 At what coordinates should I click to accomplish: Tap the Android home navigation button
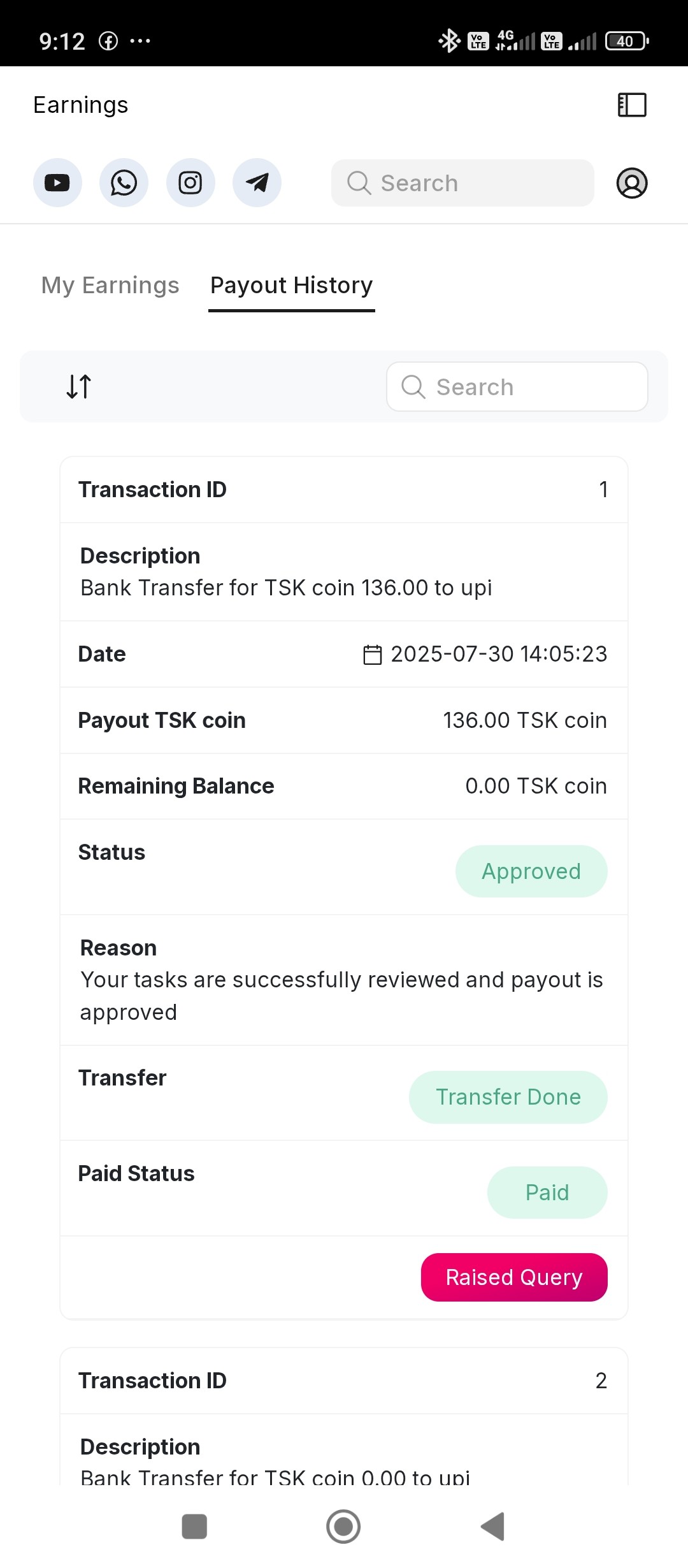point(343,1527)
